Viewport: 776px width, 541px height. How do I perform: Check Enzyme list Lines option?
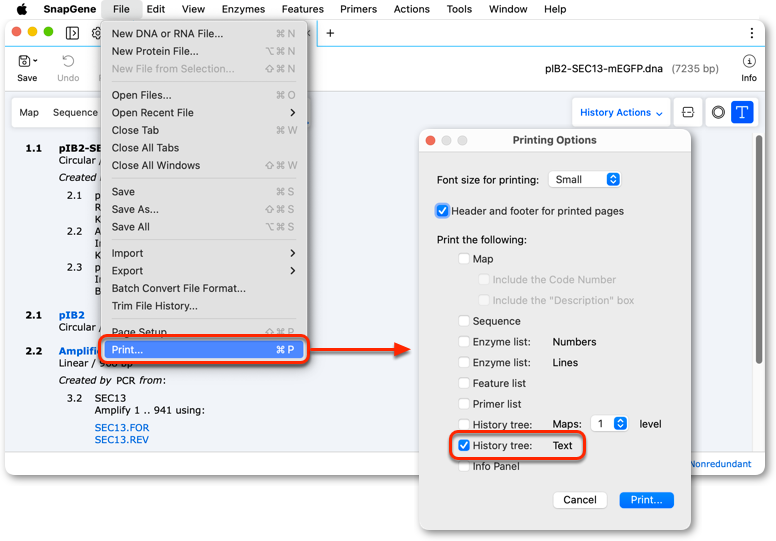(464, 362)
